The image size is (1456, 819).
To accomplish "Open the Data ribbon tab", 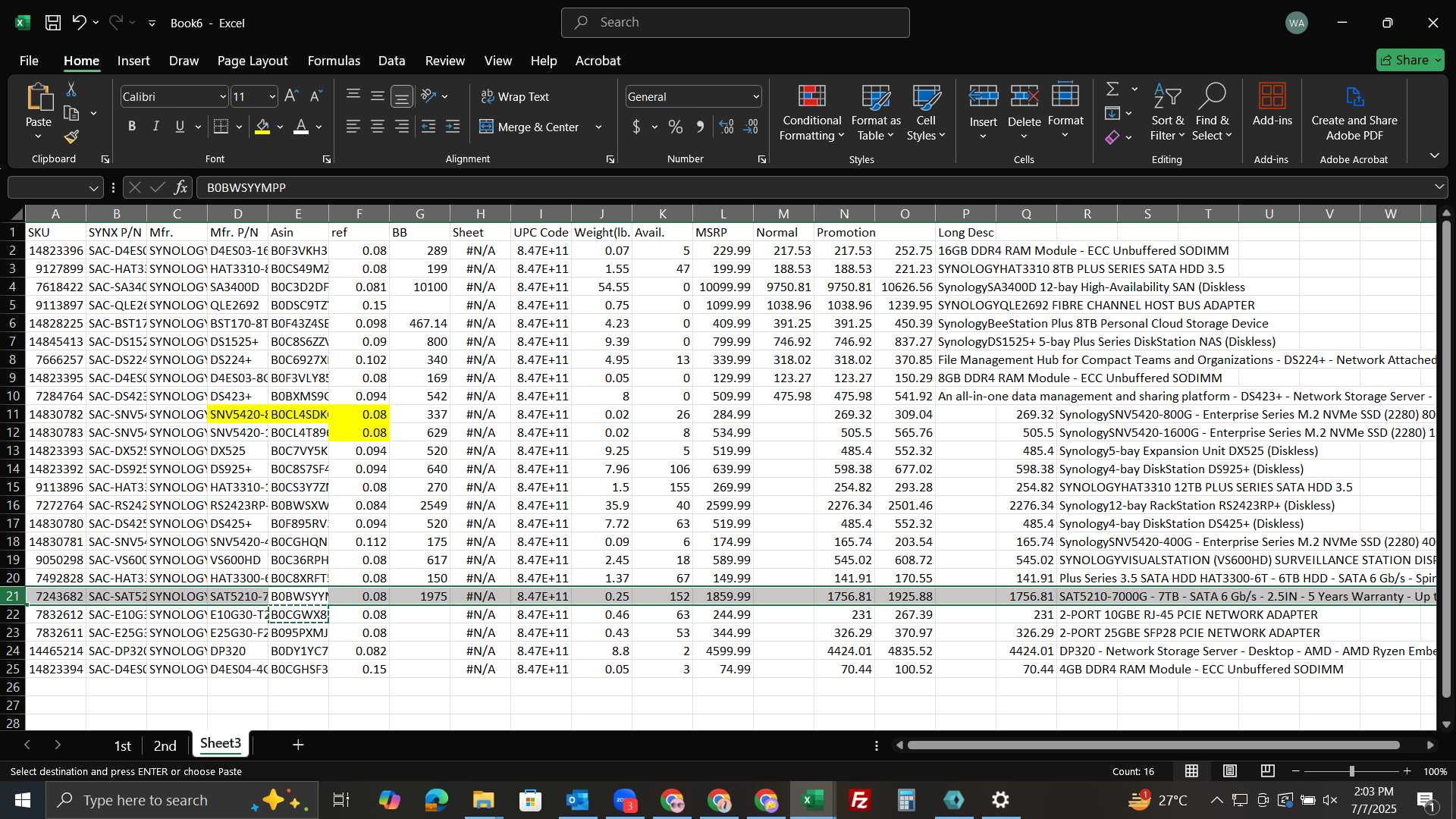I will 391,61.
